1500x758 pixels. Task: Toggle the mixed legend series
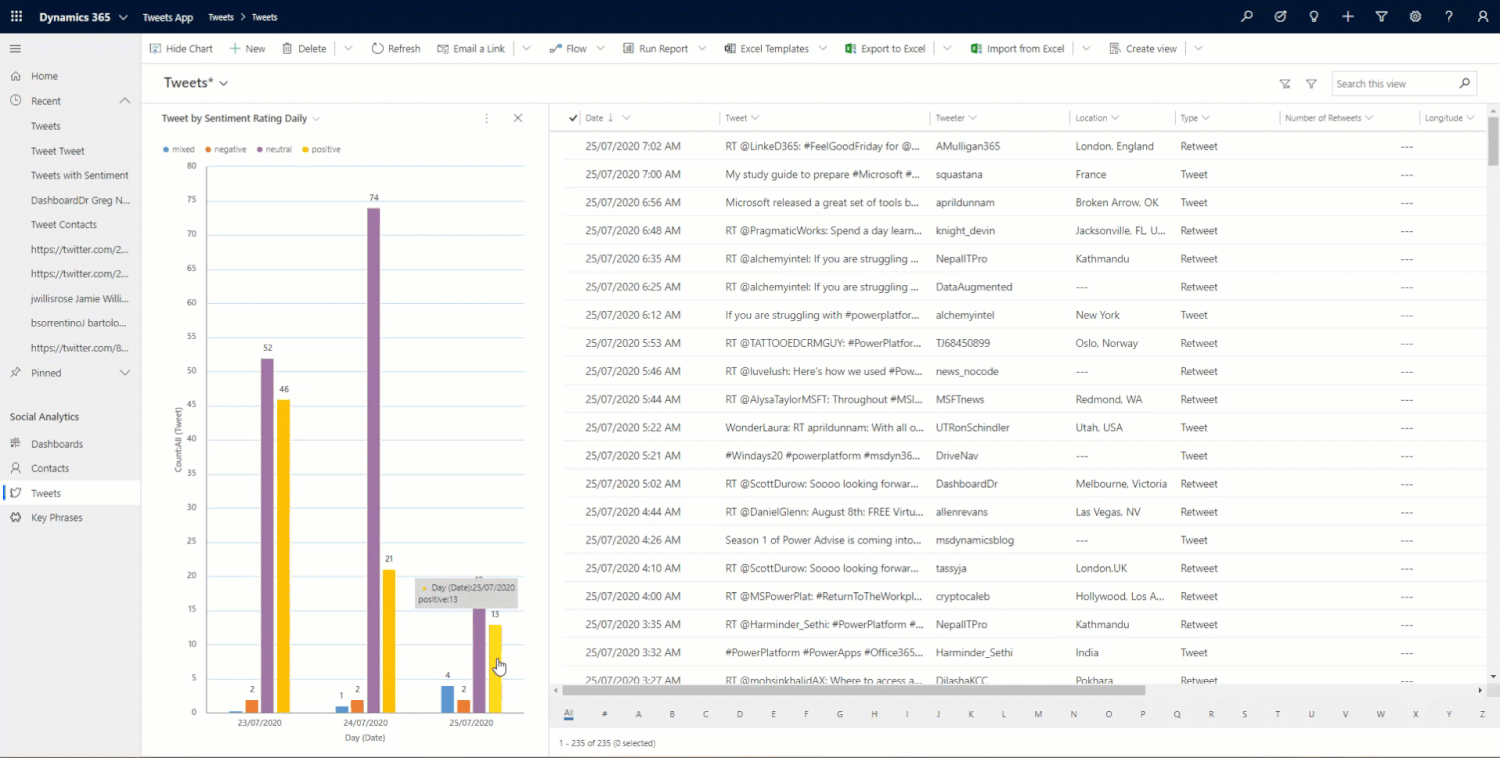[x=179, y=149]
